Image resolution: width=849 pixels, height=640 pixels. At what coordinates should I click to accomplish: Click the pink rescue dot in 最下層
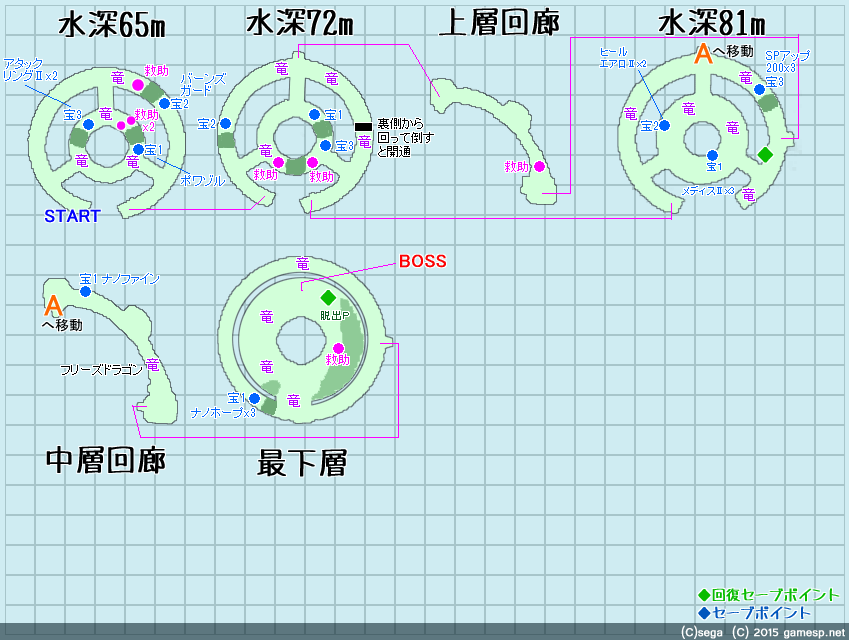338,348
